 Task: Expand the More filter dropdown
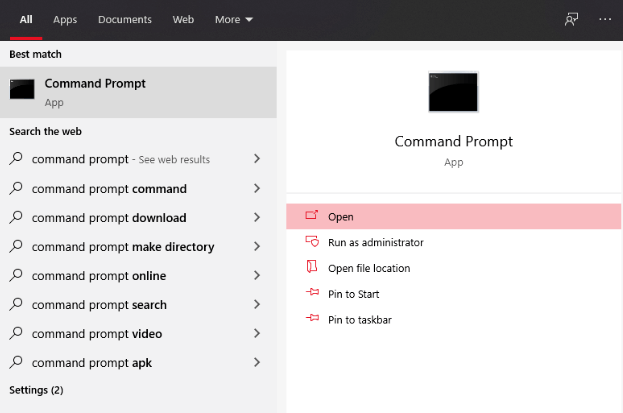(234, 19)
